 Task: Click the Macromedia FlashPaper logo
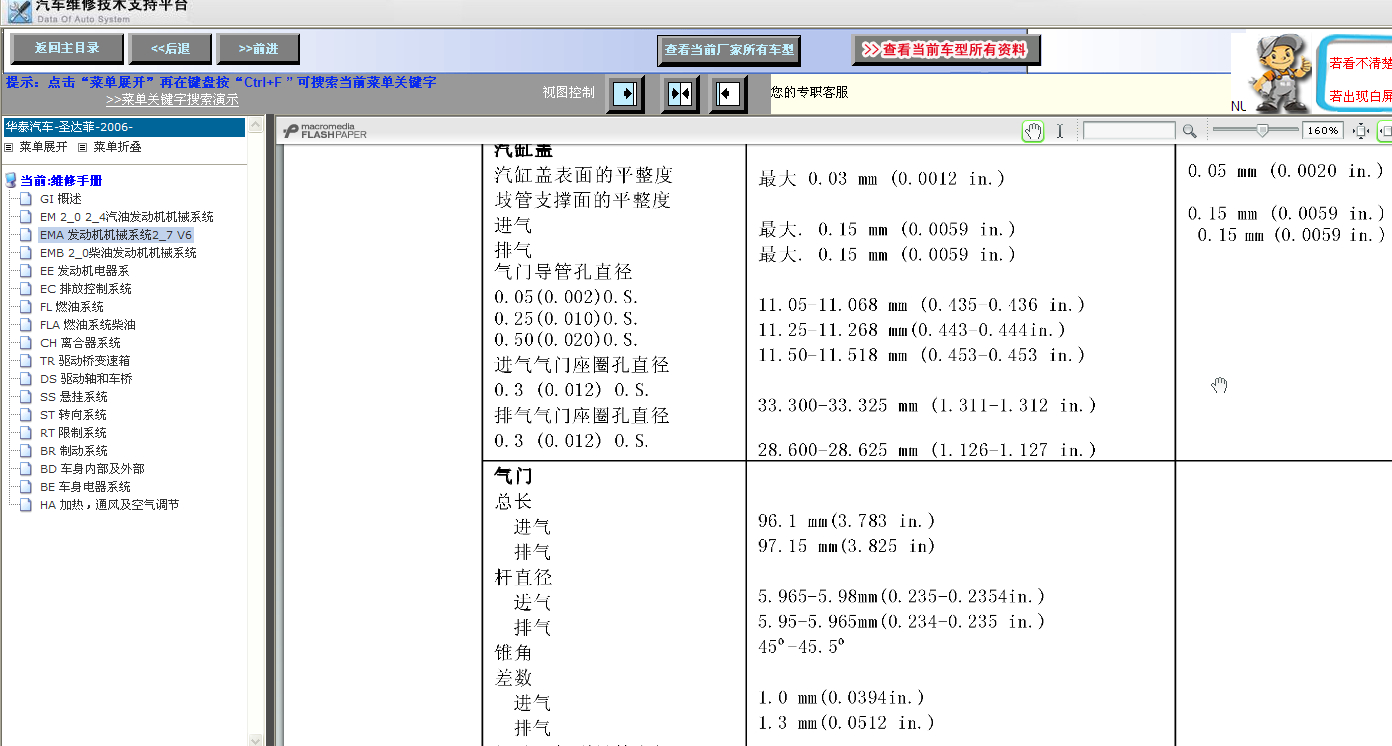[325, 131]
